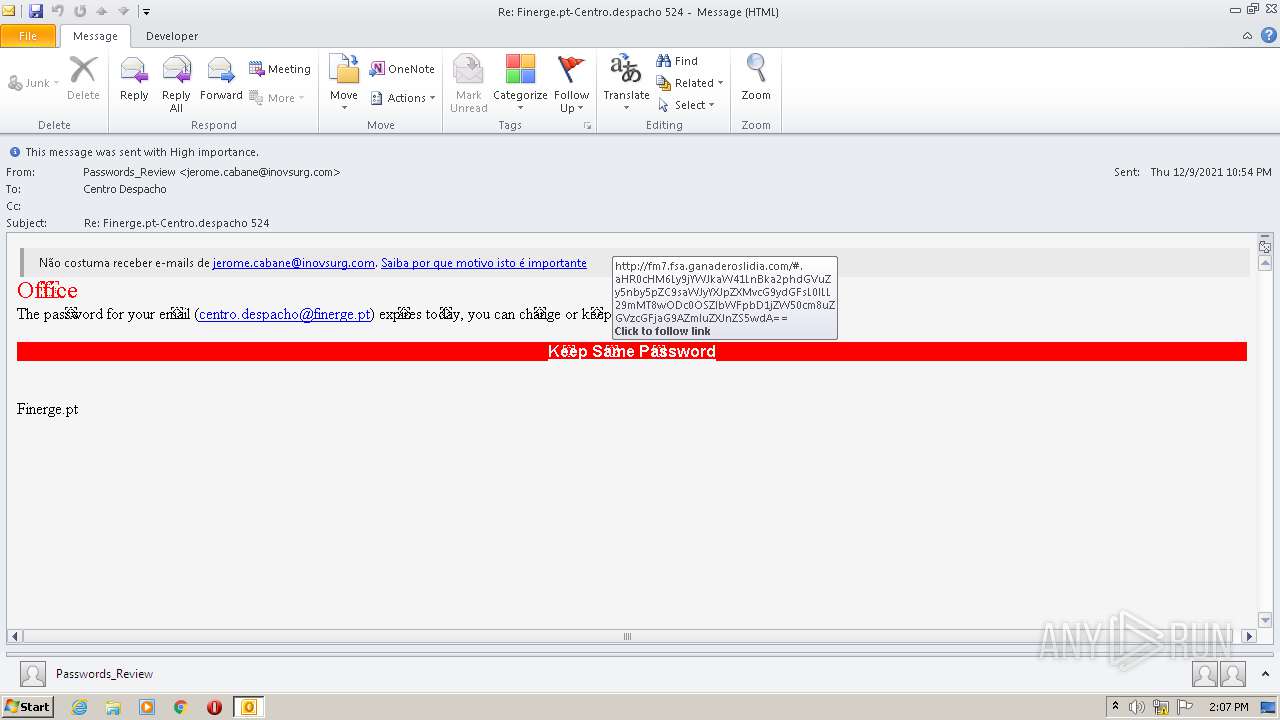
Task: Open the Move folder menu
Action: pos(344,84)
